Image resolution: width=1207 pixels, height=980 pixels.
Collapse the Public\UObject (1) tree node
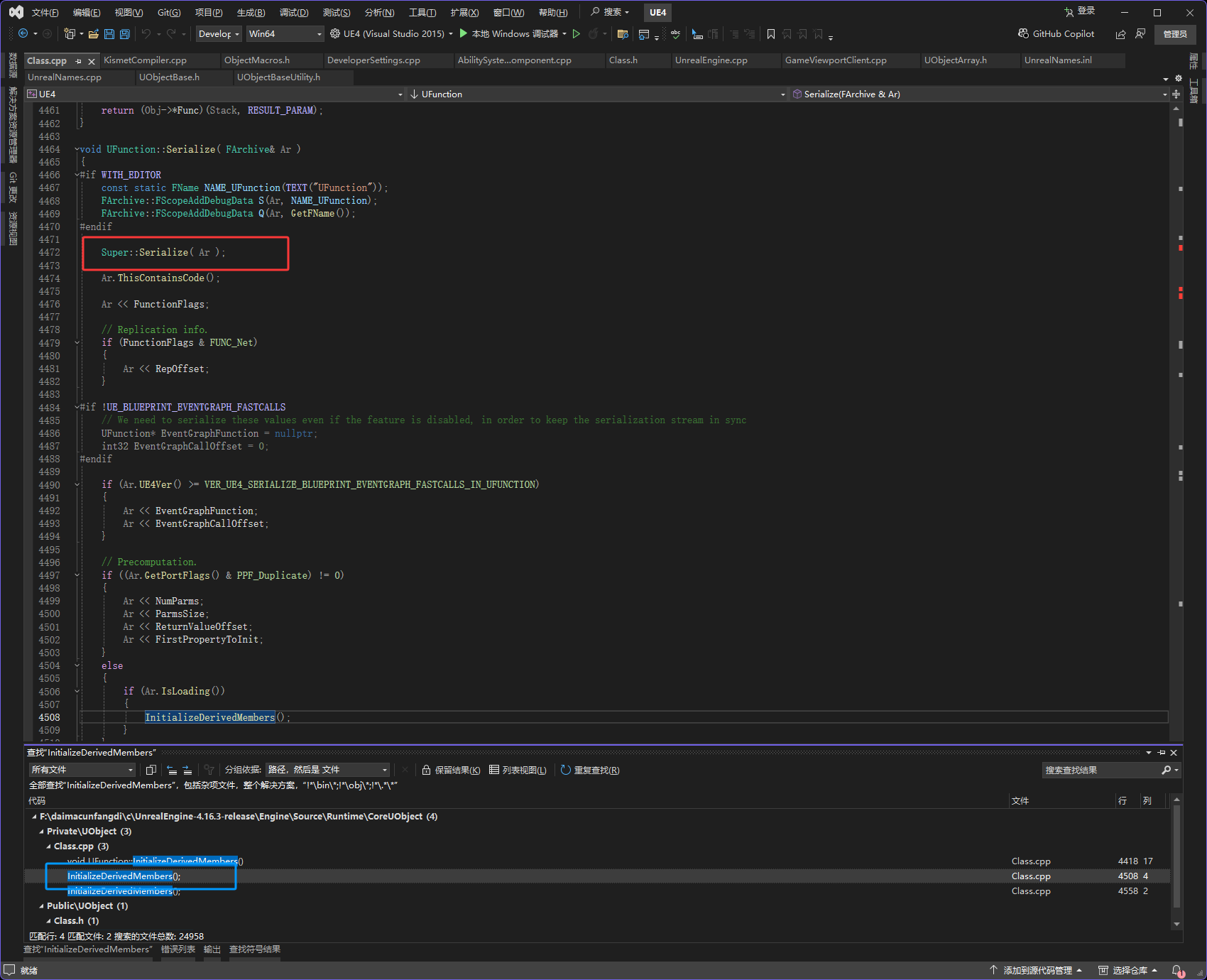point(41,906)
